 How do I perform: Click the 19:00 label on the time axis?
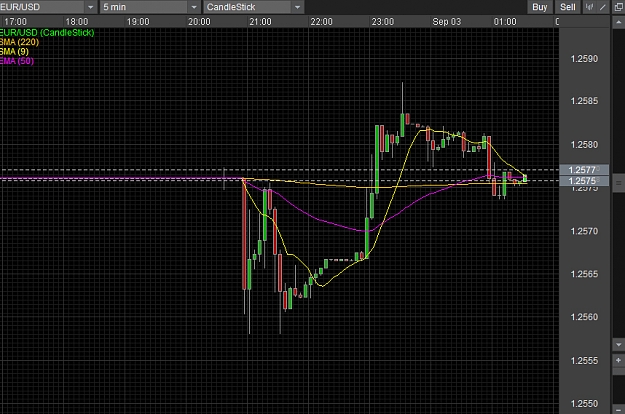tap(138, 22)
